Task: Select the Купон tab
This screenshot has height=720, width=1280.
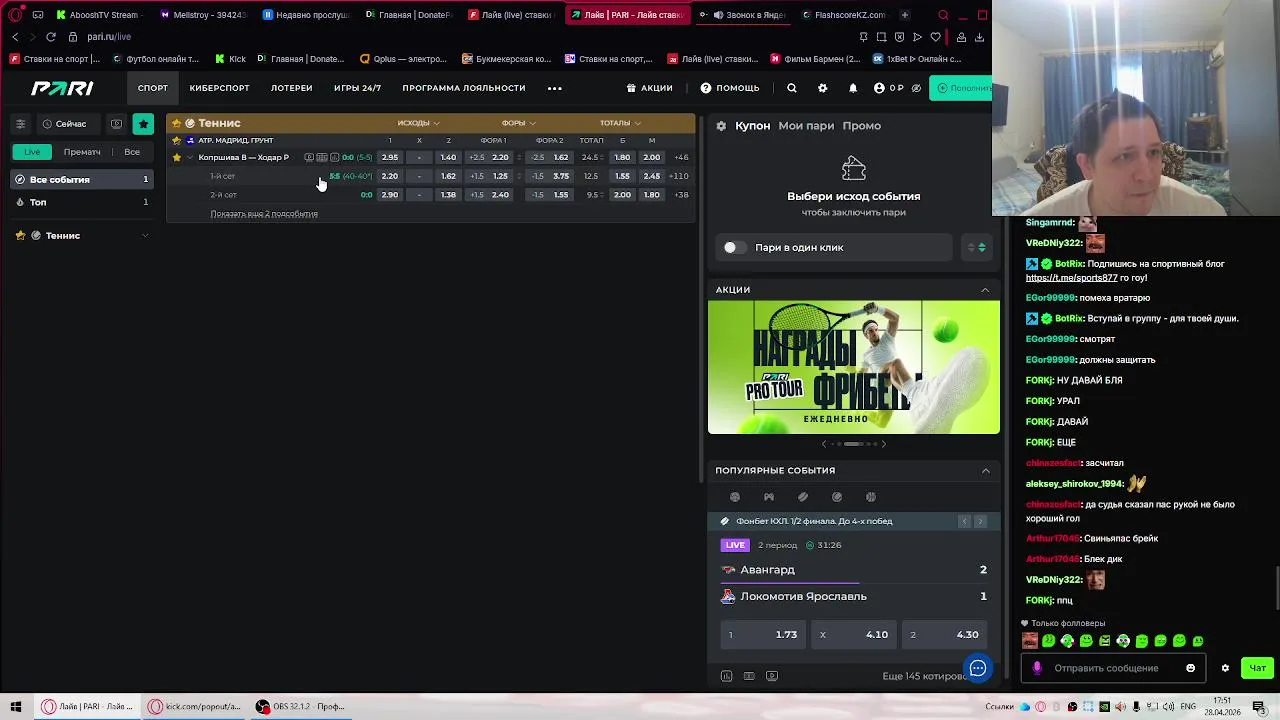Action: click(x=752, y=126)
